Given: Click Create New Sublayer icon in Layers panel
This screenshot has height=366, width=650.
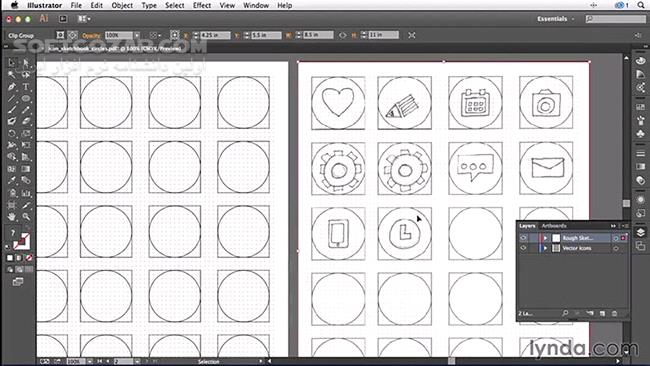Looking at the screenshot, I should (590, 313).
